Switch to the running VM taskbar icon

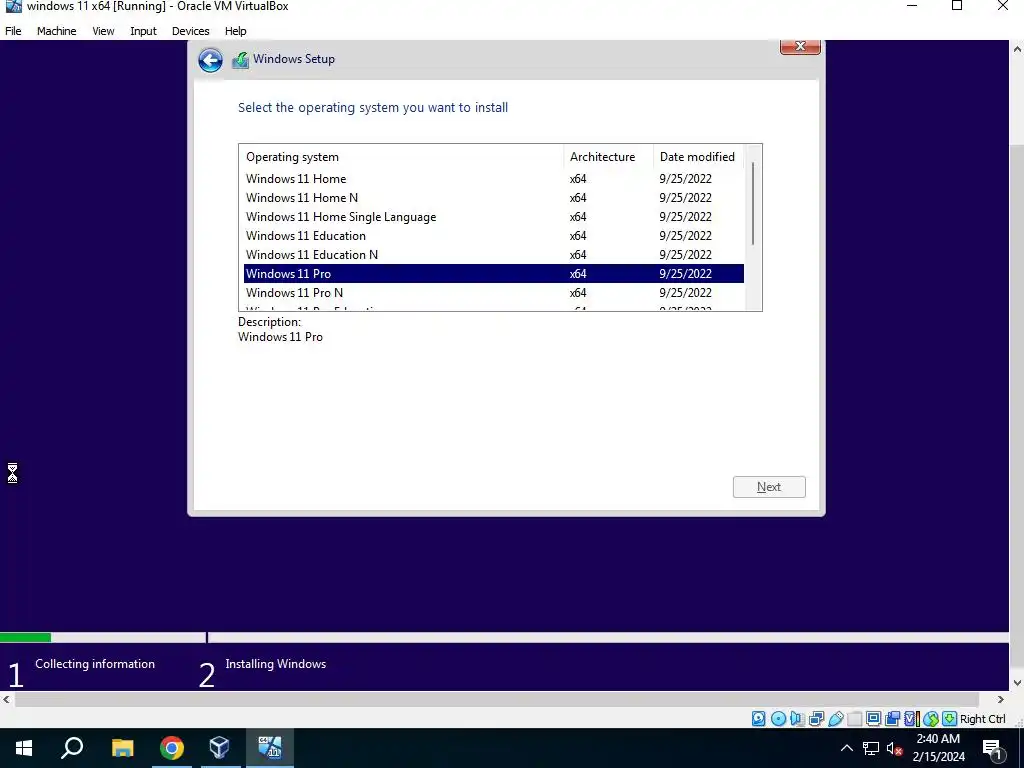pos(270,748)
